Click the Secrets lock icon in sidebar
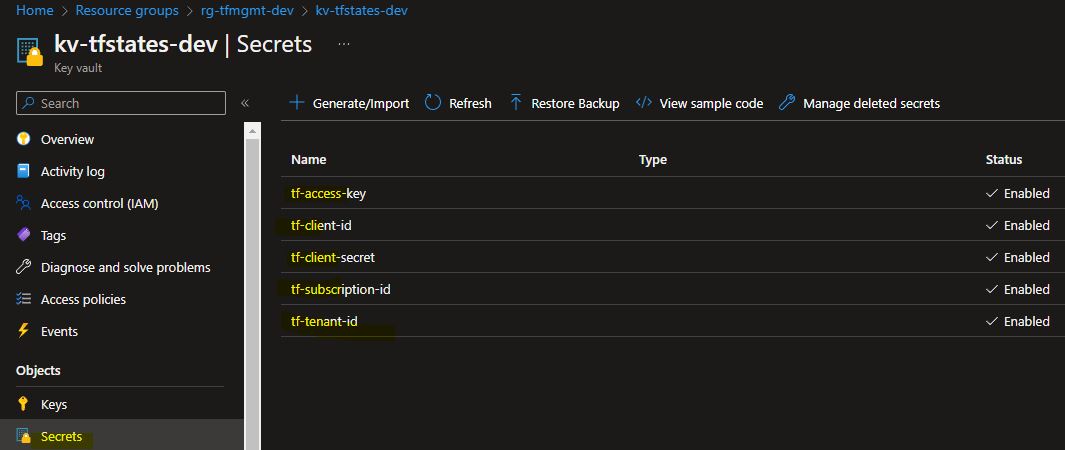1065x450 pixels. [x=24, y=436]
